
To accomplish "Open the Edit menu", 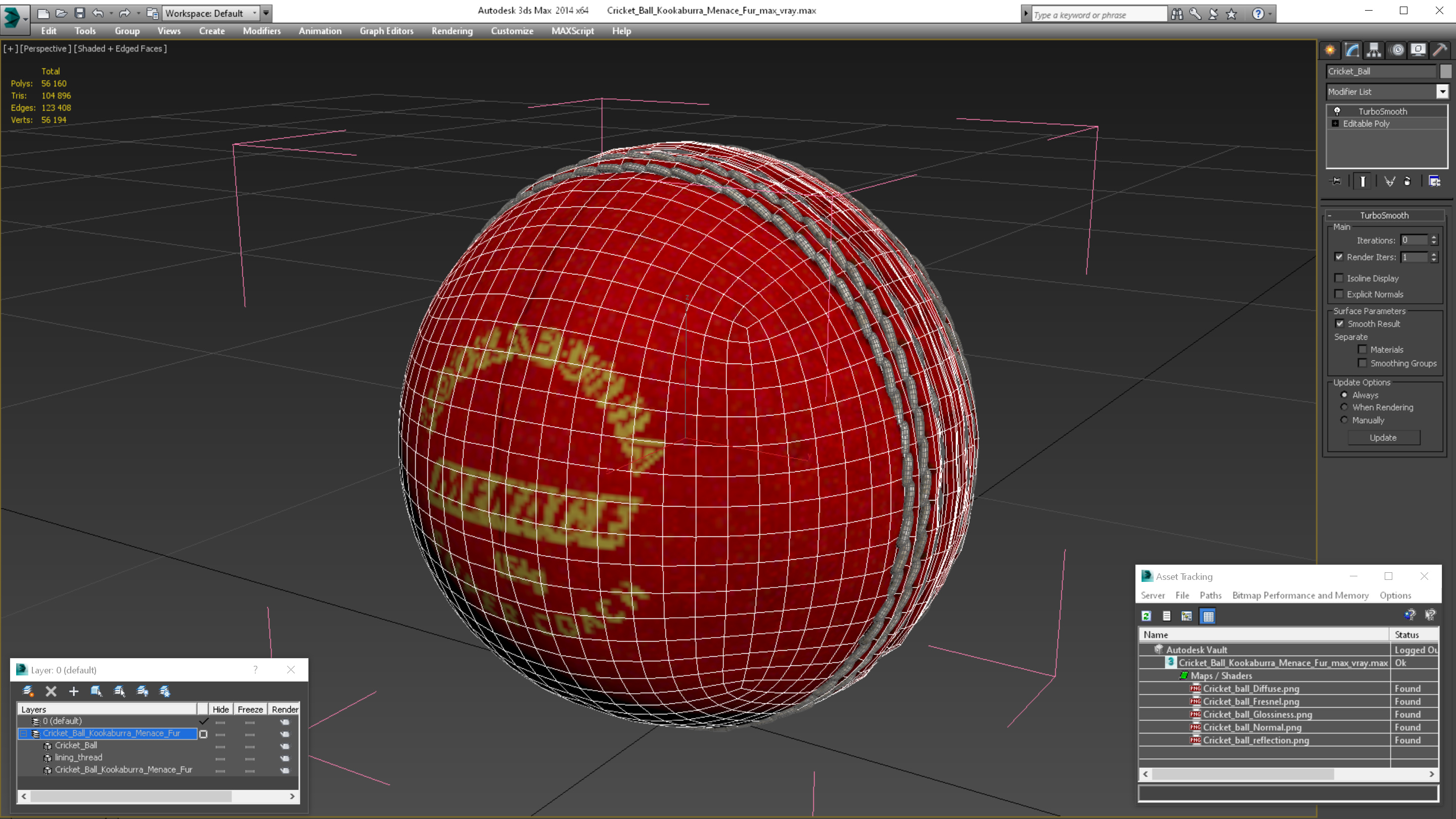I will (x=49, y=31).
